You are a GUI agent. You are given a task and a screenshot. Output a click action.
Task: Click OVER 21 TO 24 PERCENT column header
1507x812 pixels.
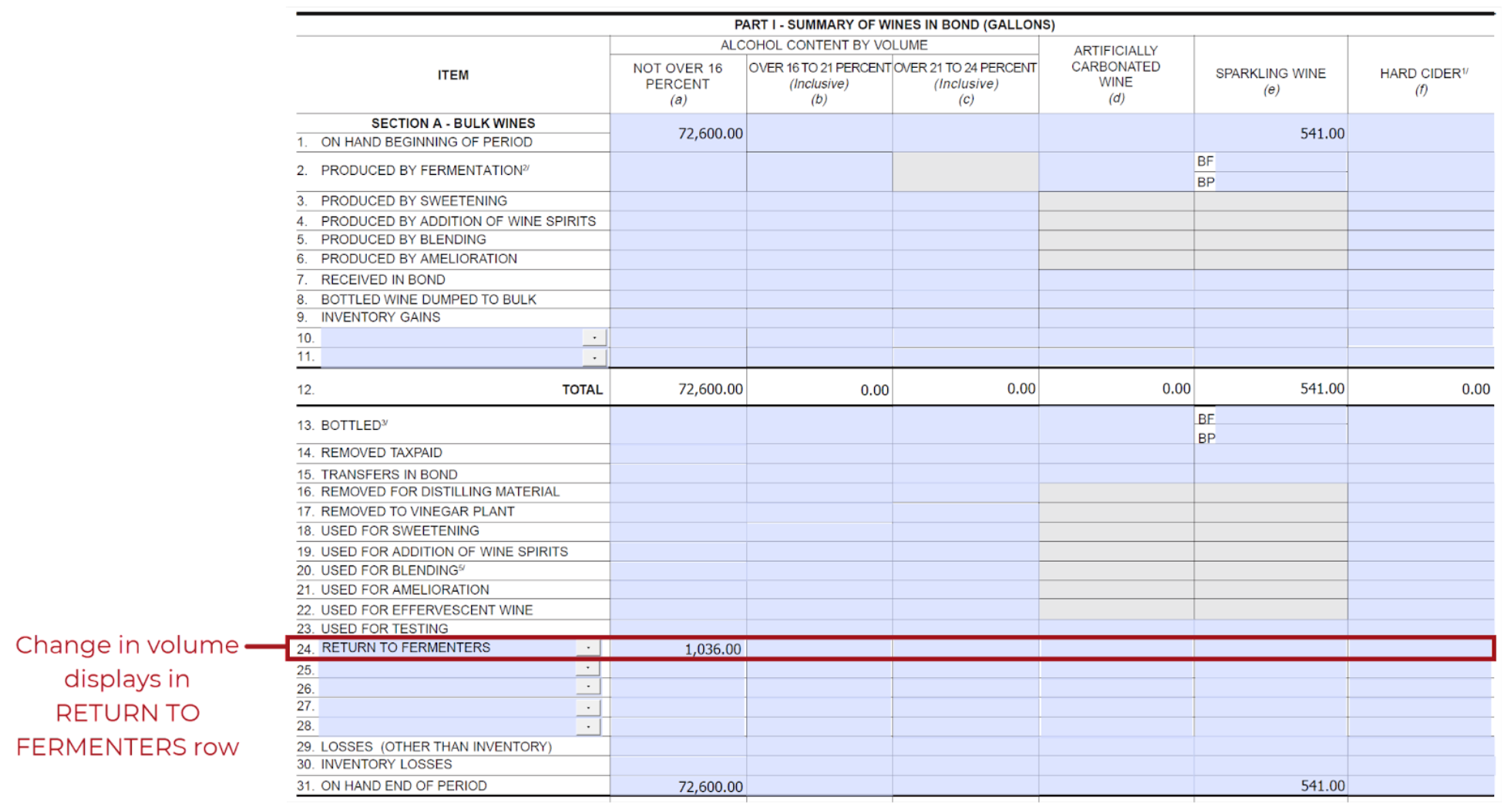pos(965,83)
